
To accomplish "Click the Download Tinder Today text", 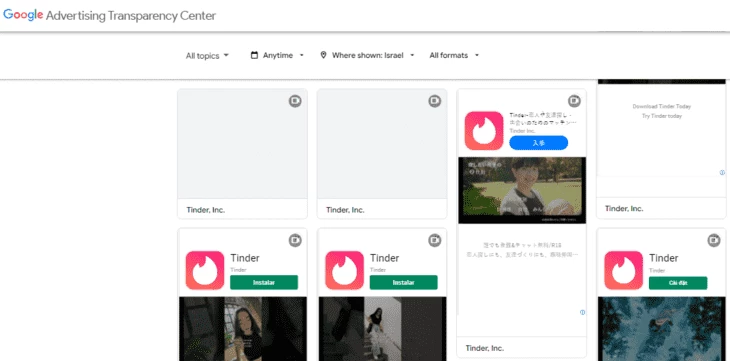I will 662,106.
